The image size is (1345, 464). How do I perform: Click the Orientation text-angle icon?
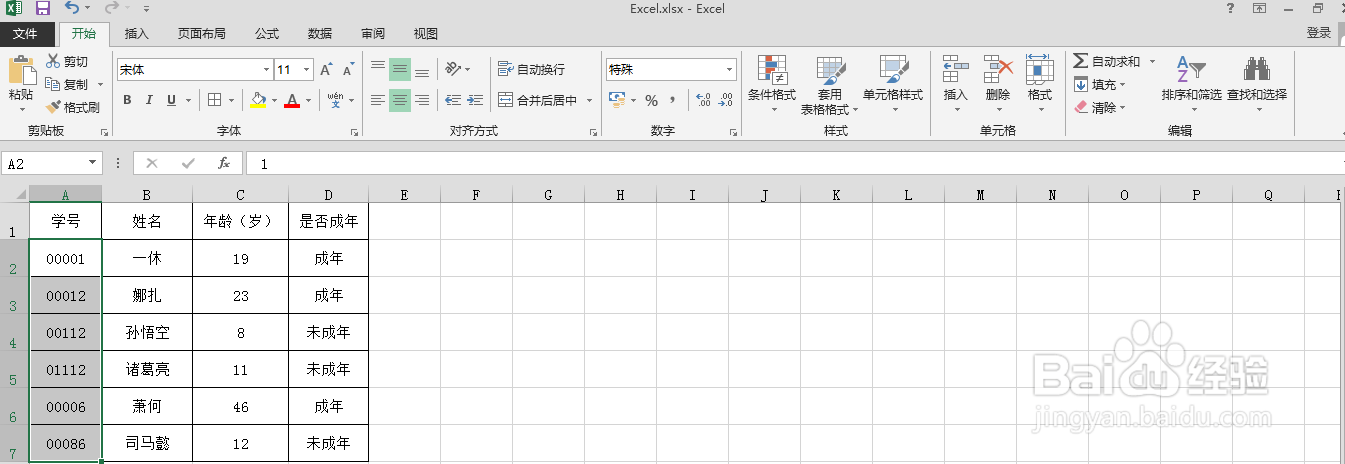click(x=453, y=69)
